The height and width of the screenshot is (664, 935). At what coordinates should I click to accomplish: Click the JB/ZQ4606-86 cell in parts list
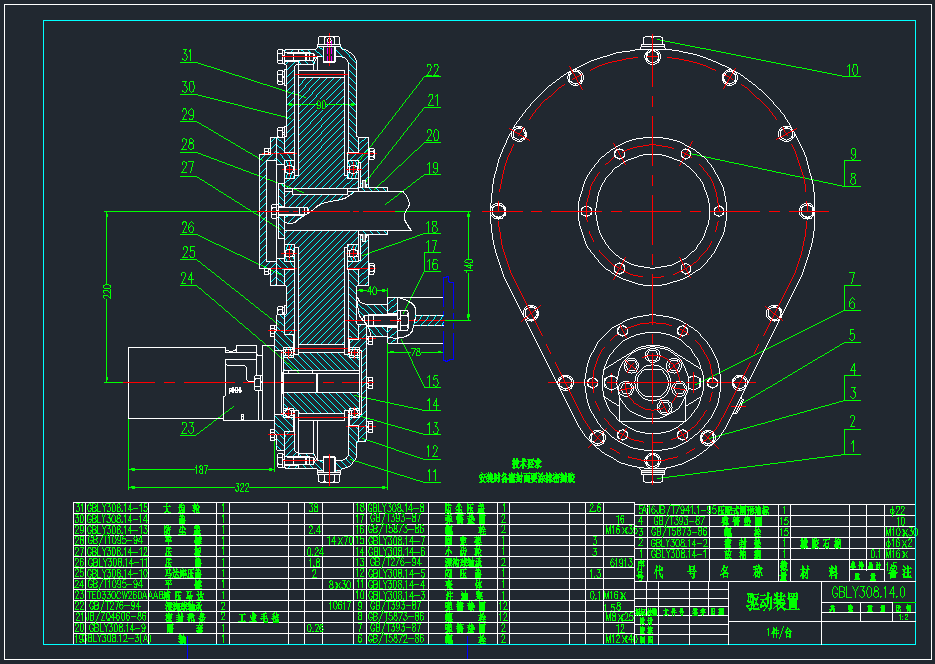tap(116, 617)
